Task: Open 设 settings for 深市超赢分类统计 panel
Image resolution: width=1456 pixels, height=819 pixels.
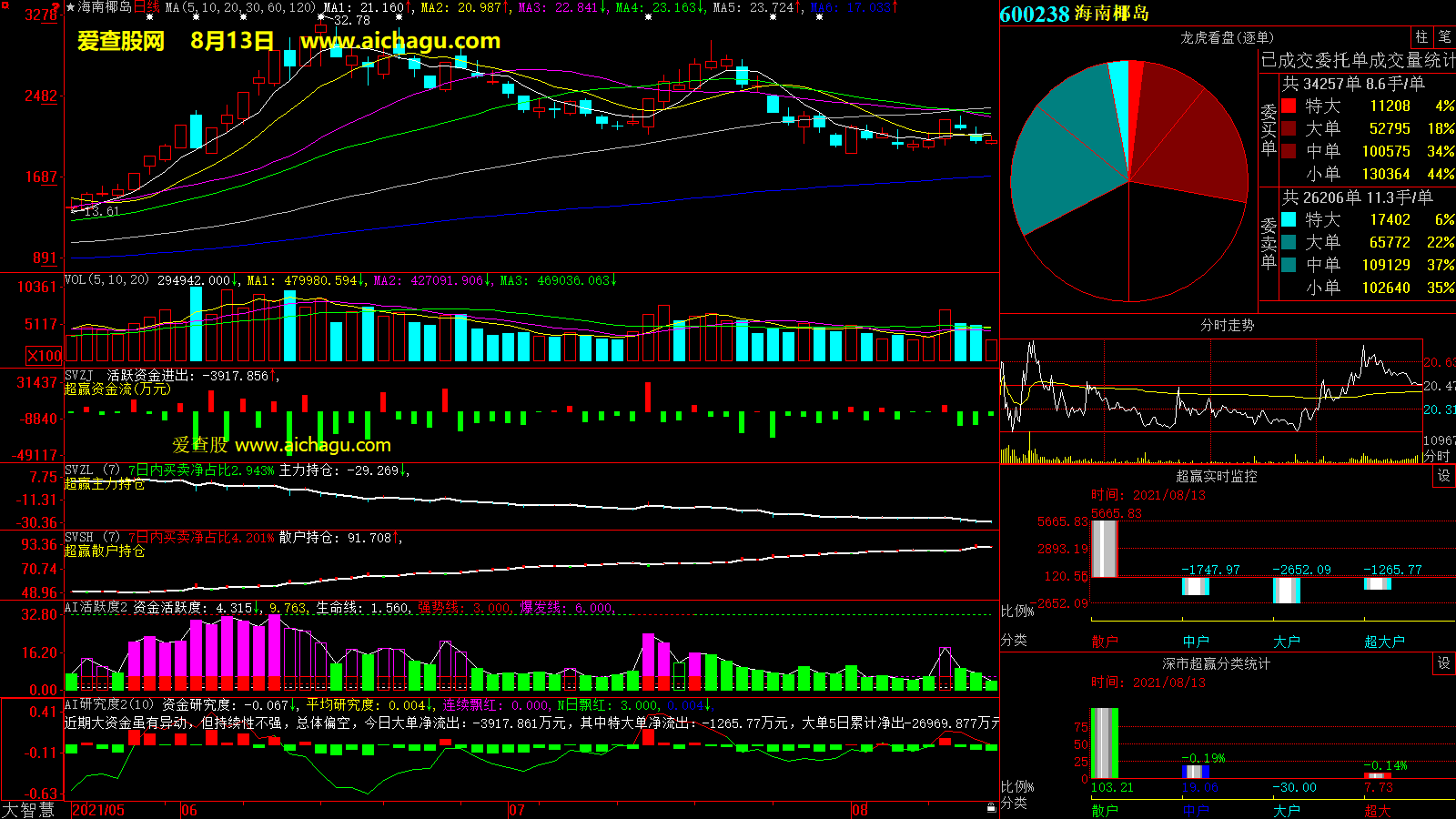Action: 1444,663
